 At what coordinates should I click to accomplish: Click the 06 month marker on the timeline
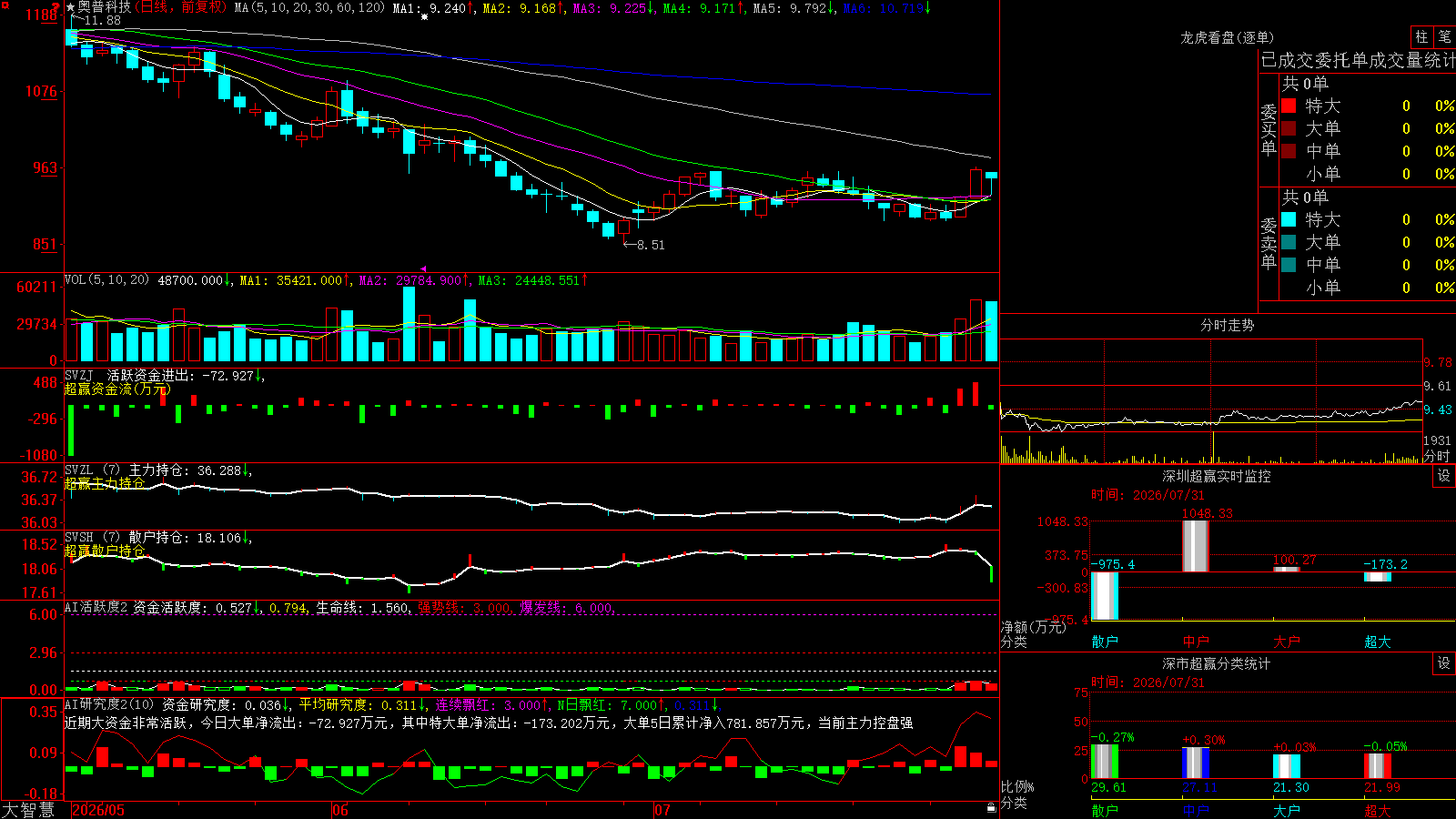pos(340,810)
